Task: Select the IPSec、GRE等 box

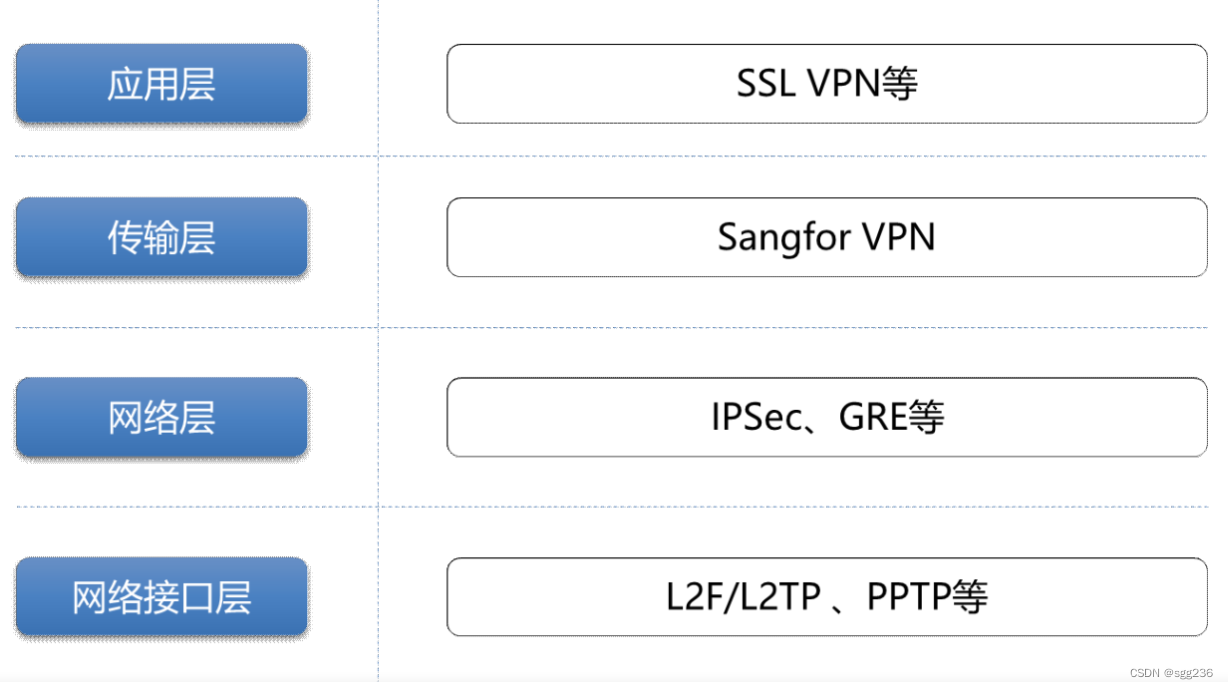Action: [827, 417]
